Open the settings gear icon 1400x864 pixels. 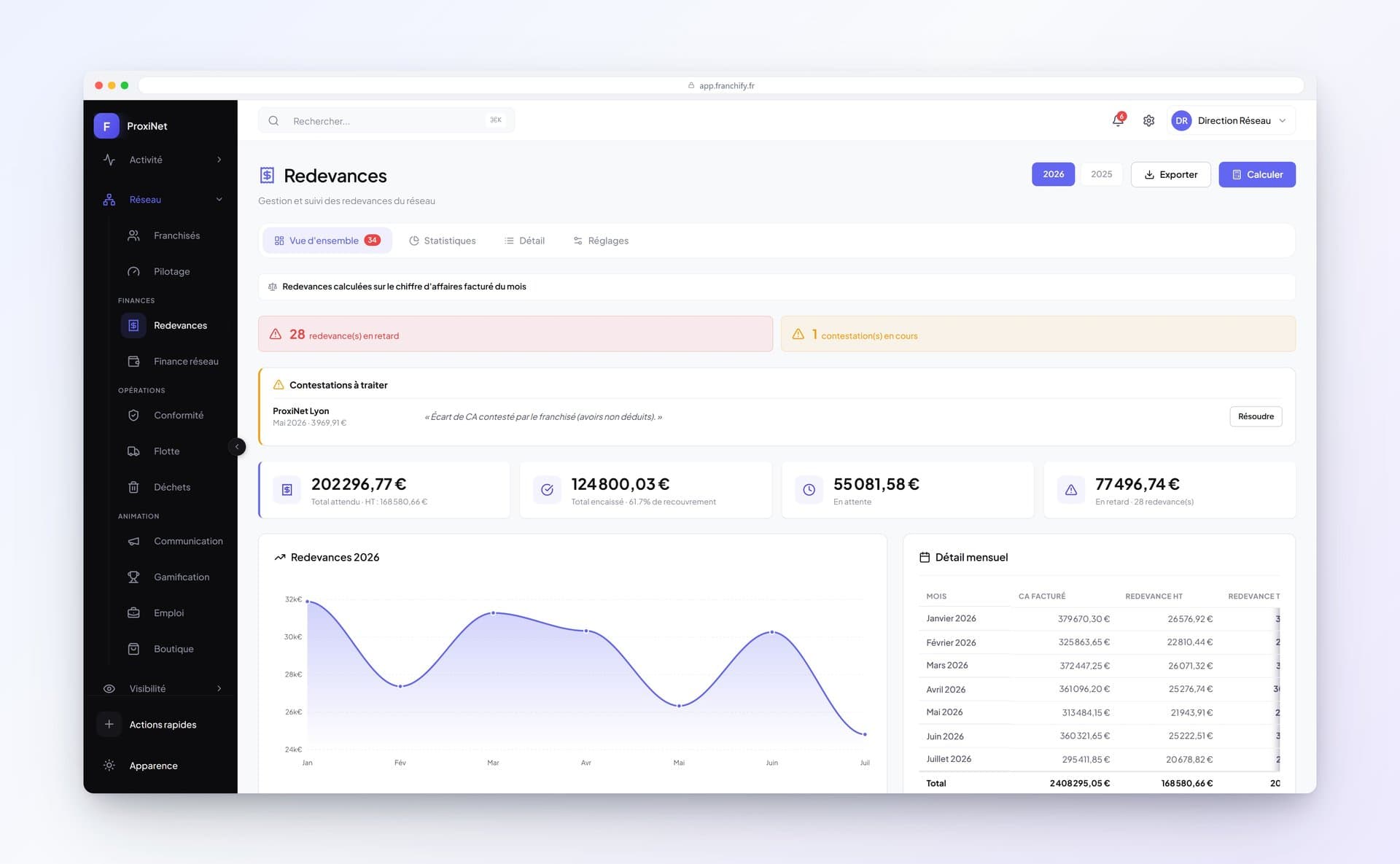tap(1148, 120)
